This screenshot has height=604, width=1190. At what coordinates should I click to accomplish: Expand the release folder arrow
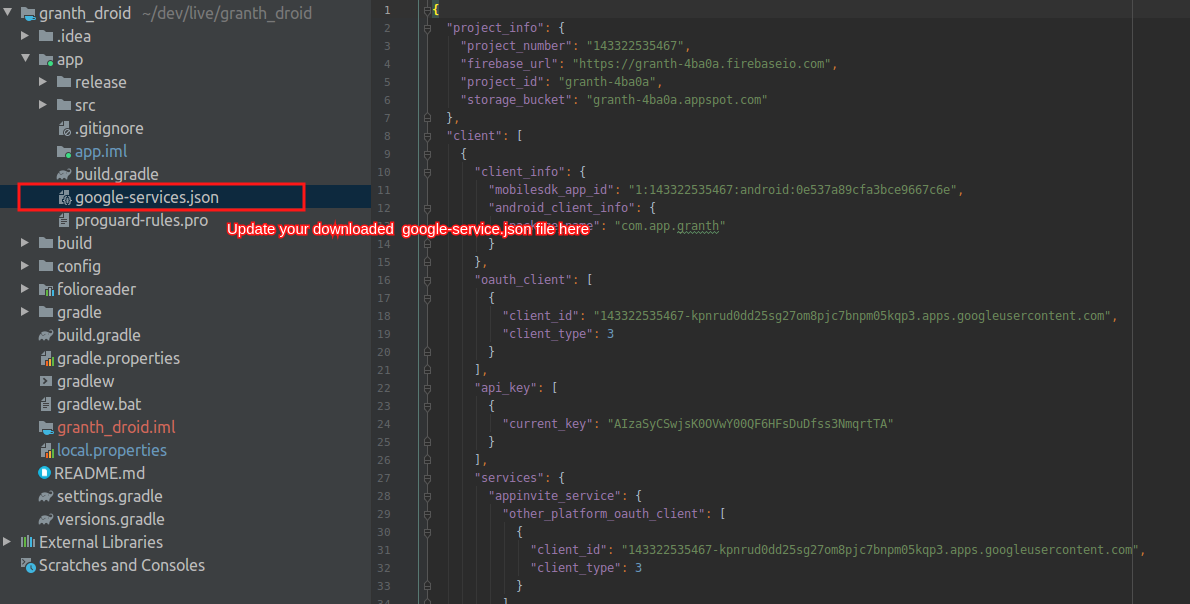(x=43, y=82)
